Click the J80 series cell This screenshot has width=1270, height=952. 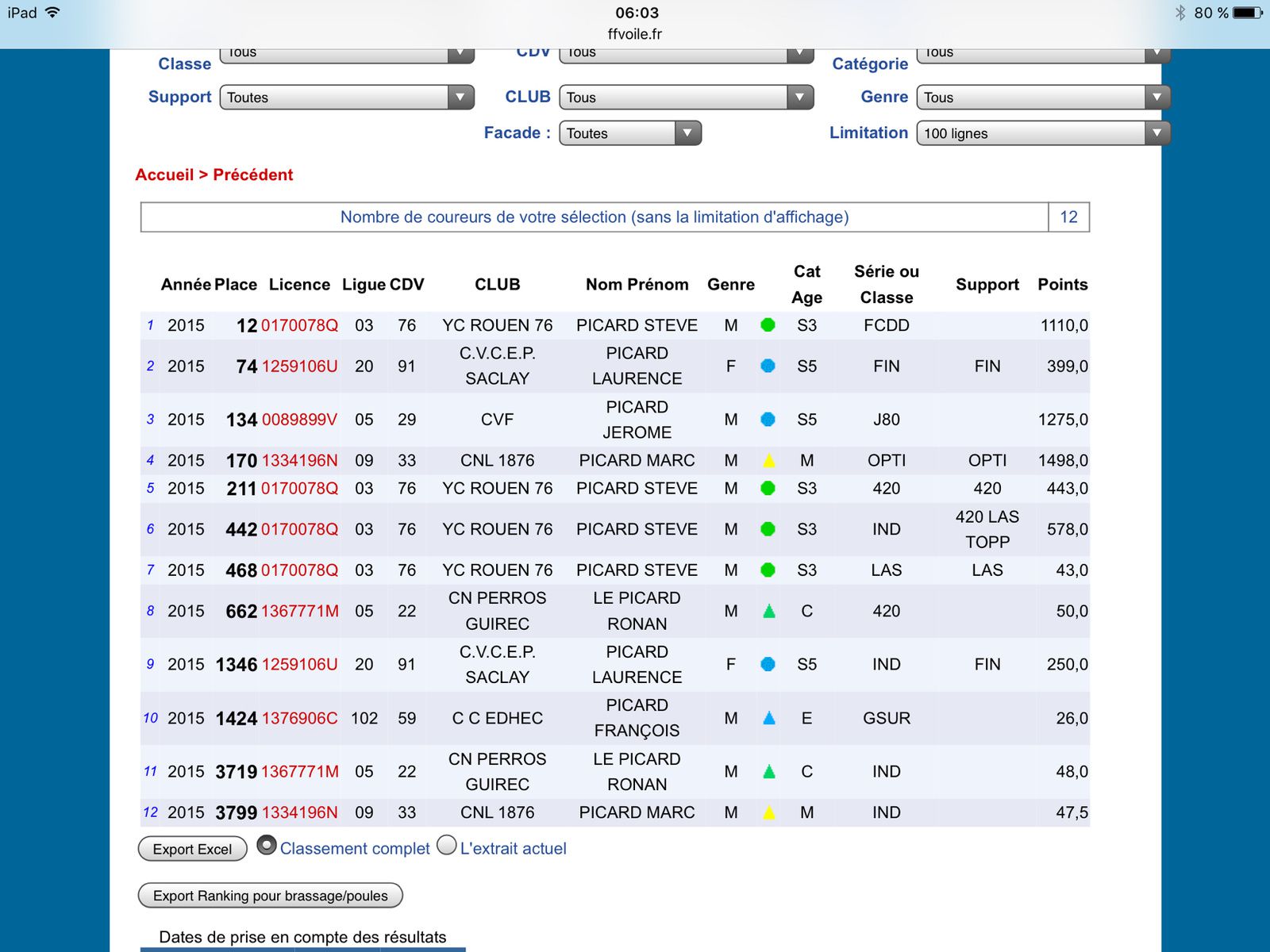point(887,420)
